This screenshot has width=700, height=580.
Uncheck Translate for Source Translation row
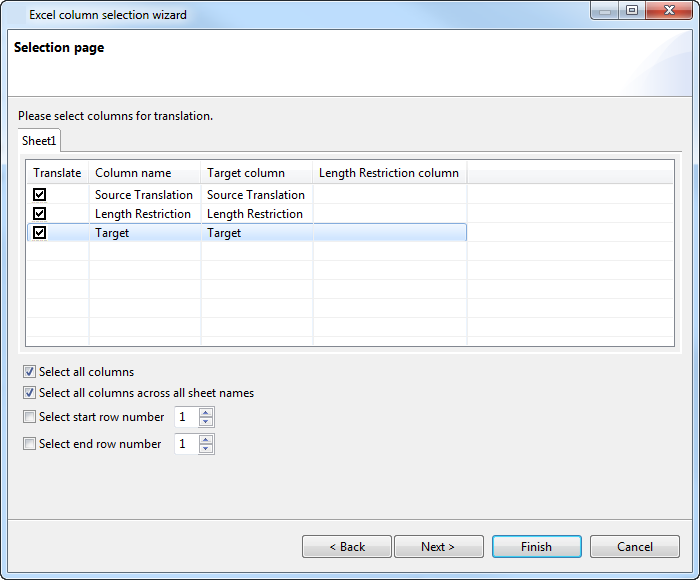(x=39, y=195)
